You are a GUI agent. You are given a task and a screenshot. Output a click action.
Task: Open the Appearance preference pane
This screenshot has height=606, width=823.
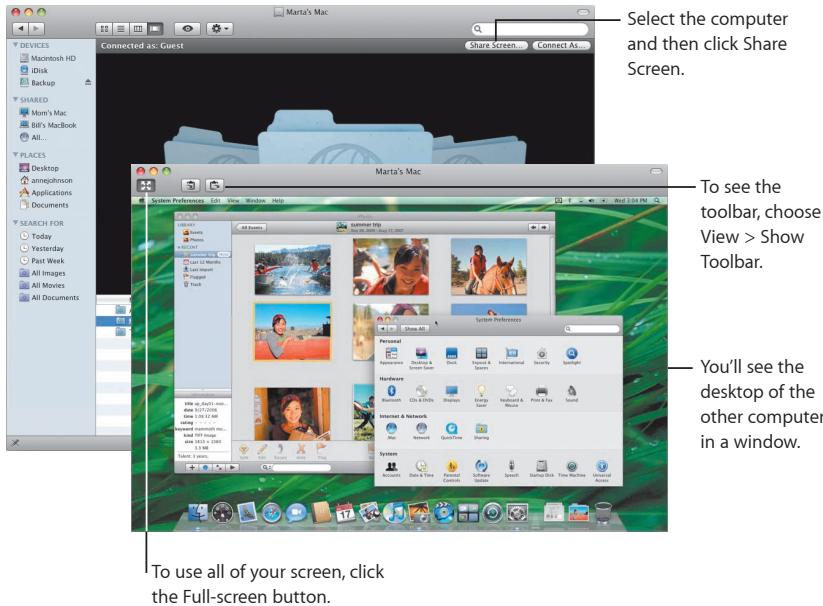392,356
